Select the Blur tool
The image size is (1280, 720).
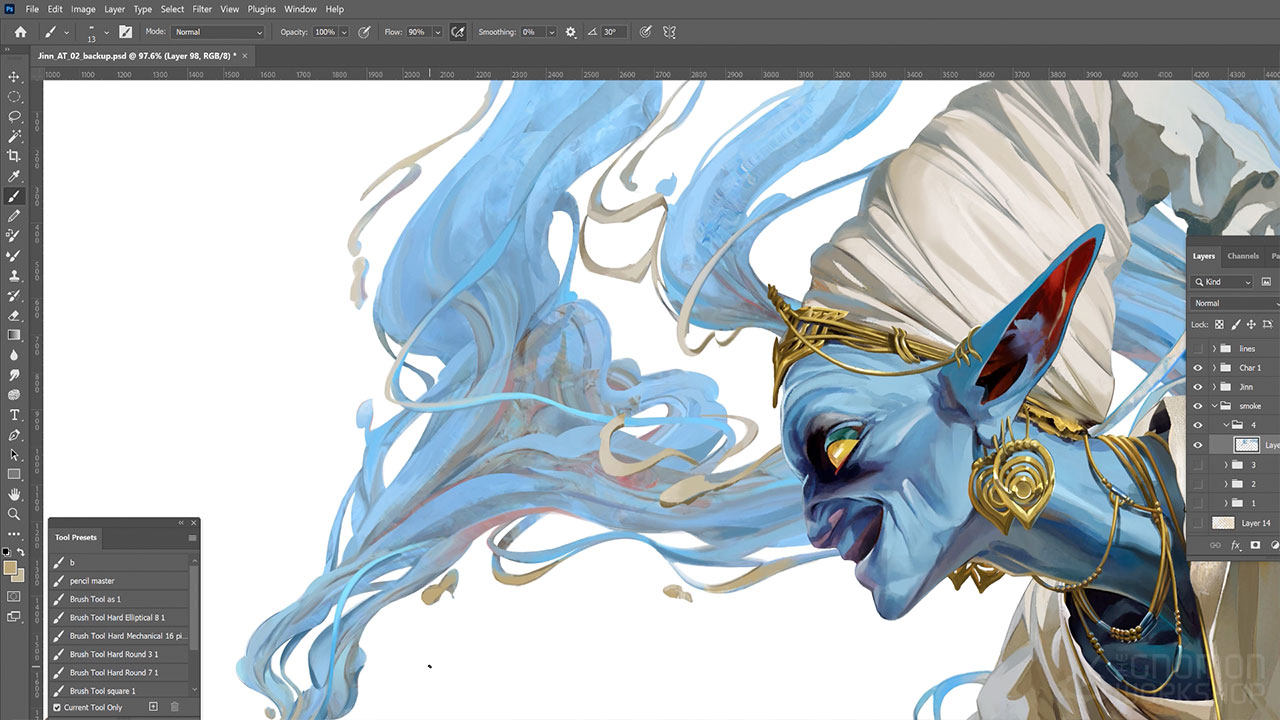[14, 355]
